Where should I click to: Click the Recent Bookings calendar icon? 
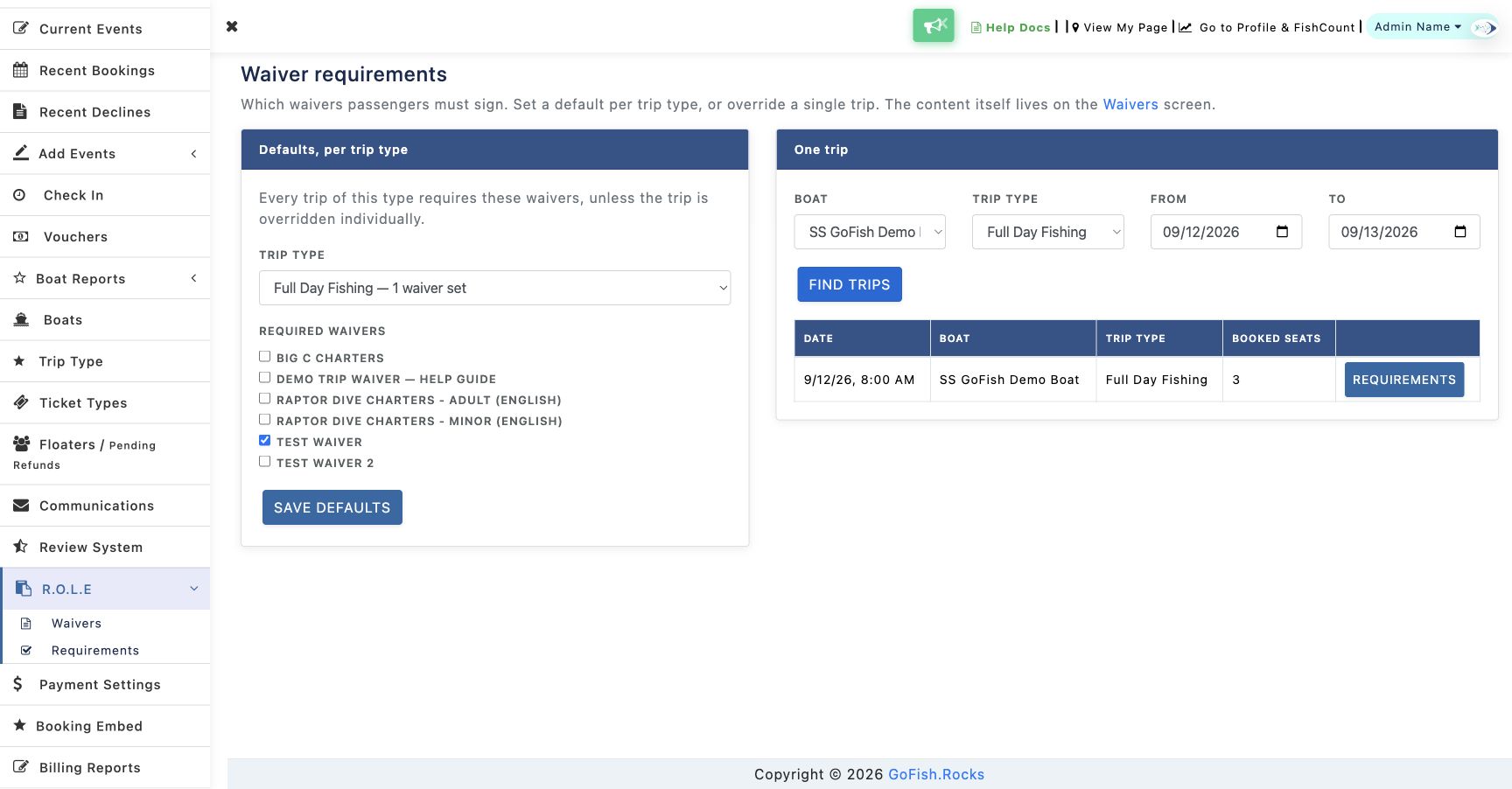(x=21, y=70)
